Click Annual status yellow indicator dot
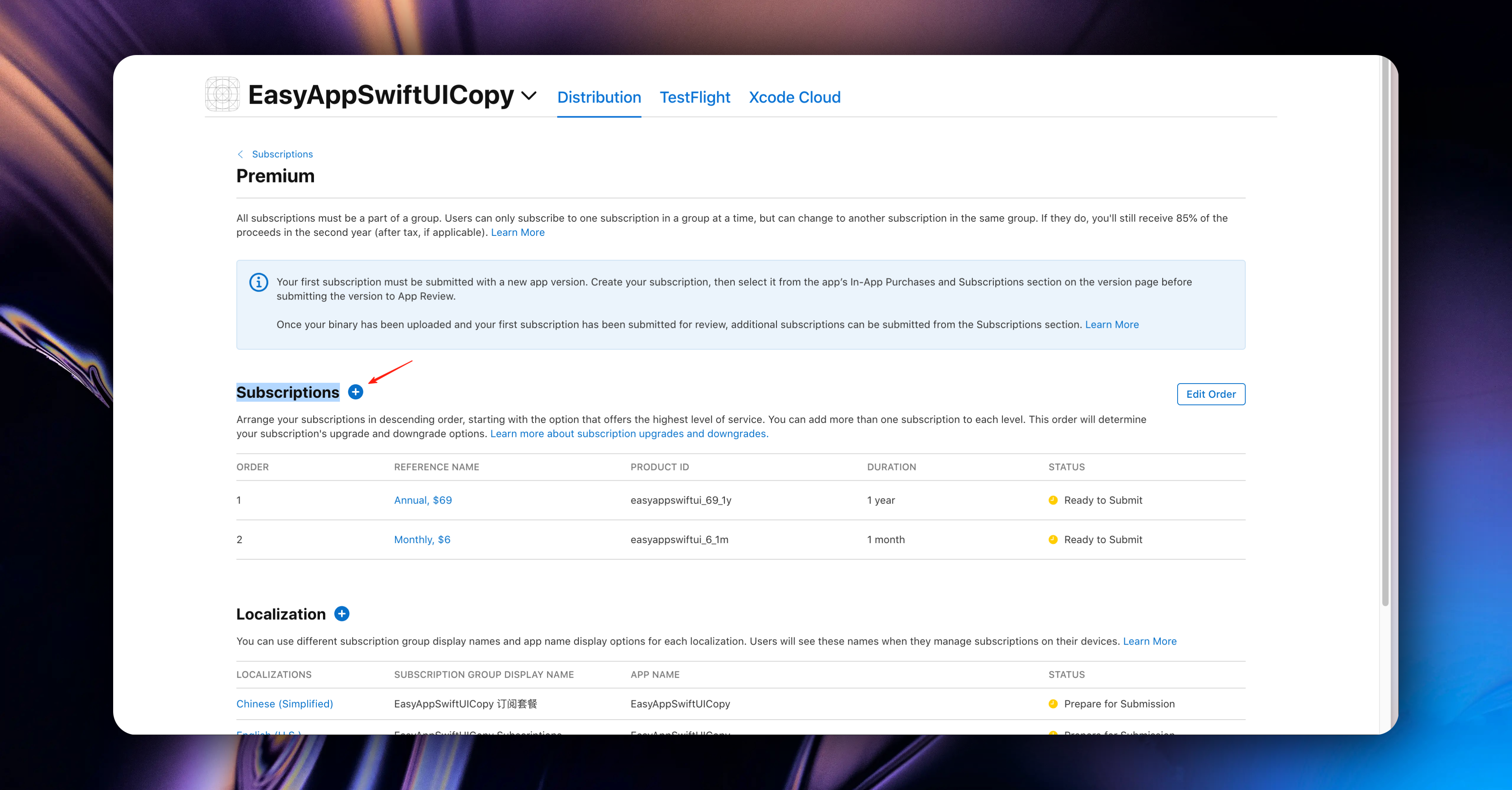Image resolution: width=1512 pixels, height=790 pixels. pos(1053,500)
